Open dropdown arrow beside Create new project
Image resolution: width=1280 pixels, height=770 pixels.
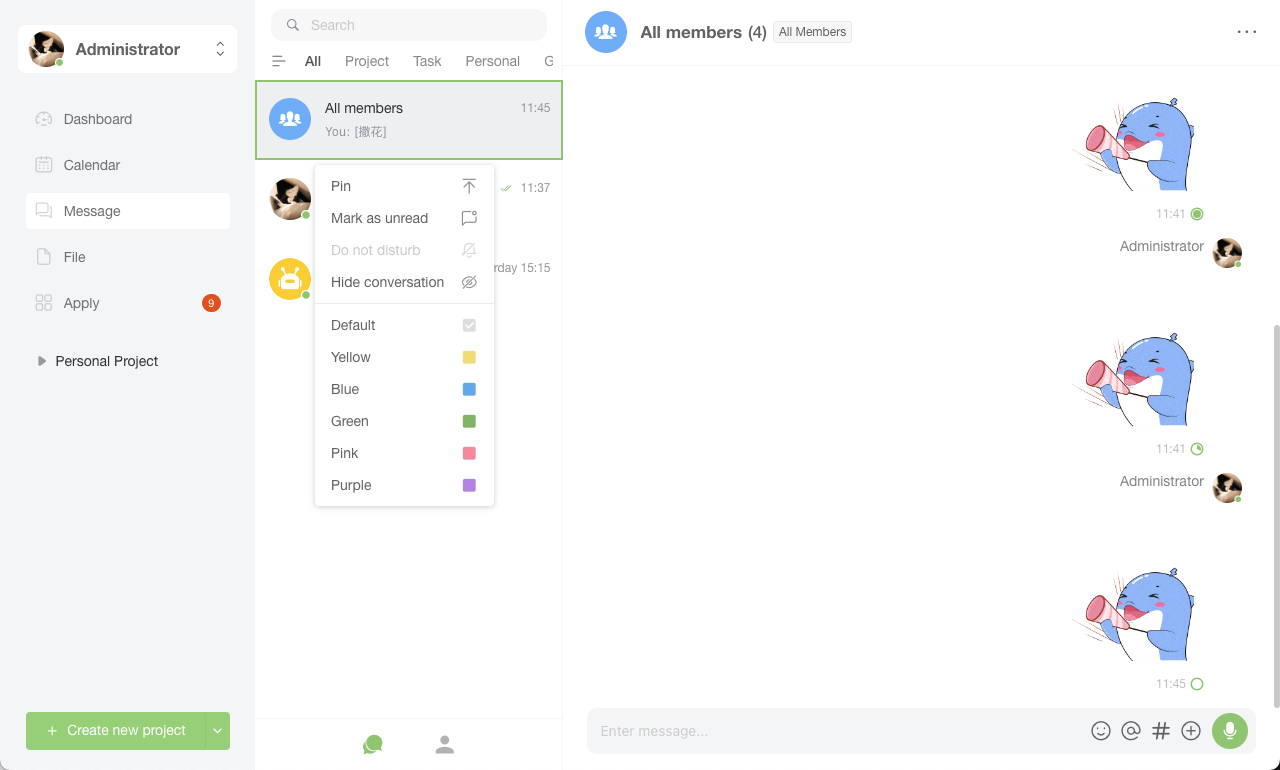click(218, 731)
